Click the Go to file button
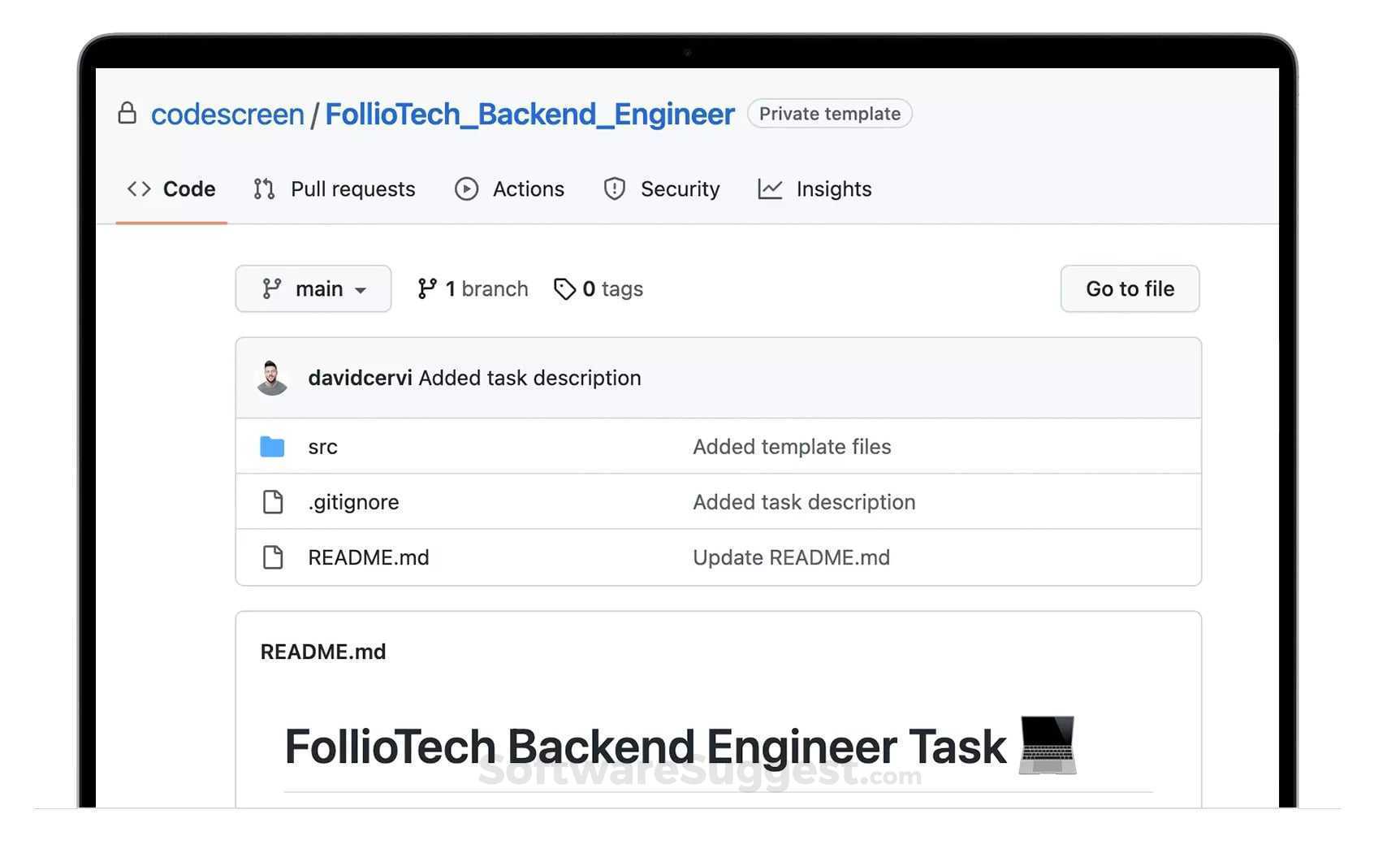1400x849 pixels. click(x=1130, y=288)
